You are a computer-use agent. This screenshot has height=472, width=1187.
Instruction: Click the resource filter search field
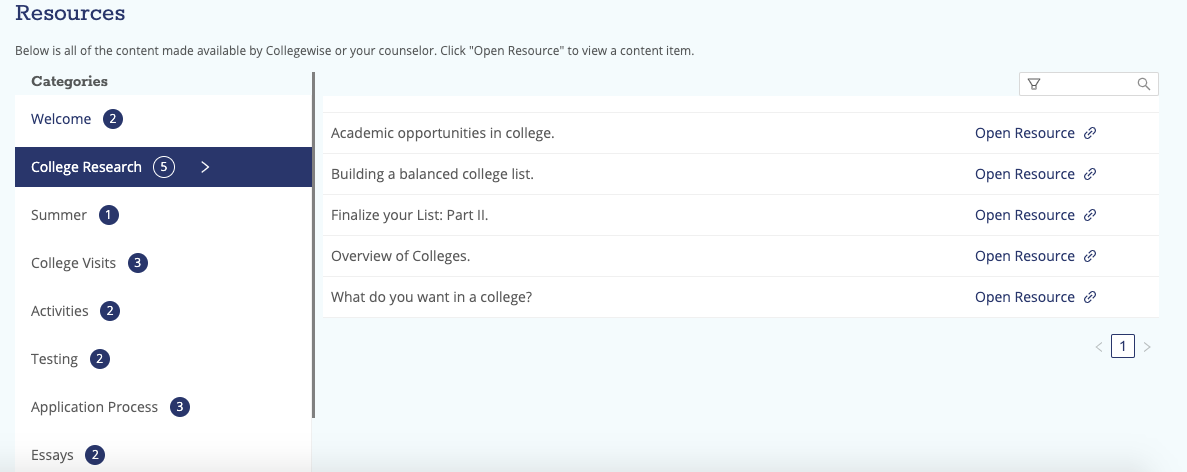coord(1089,84)
